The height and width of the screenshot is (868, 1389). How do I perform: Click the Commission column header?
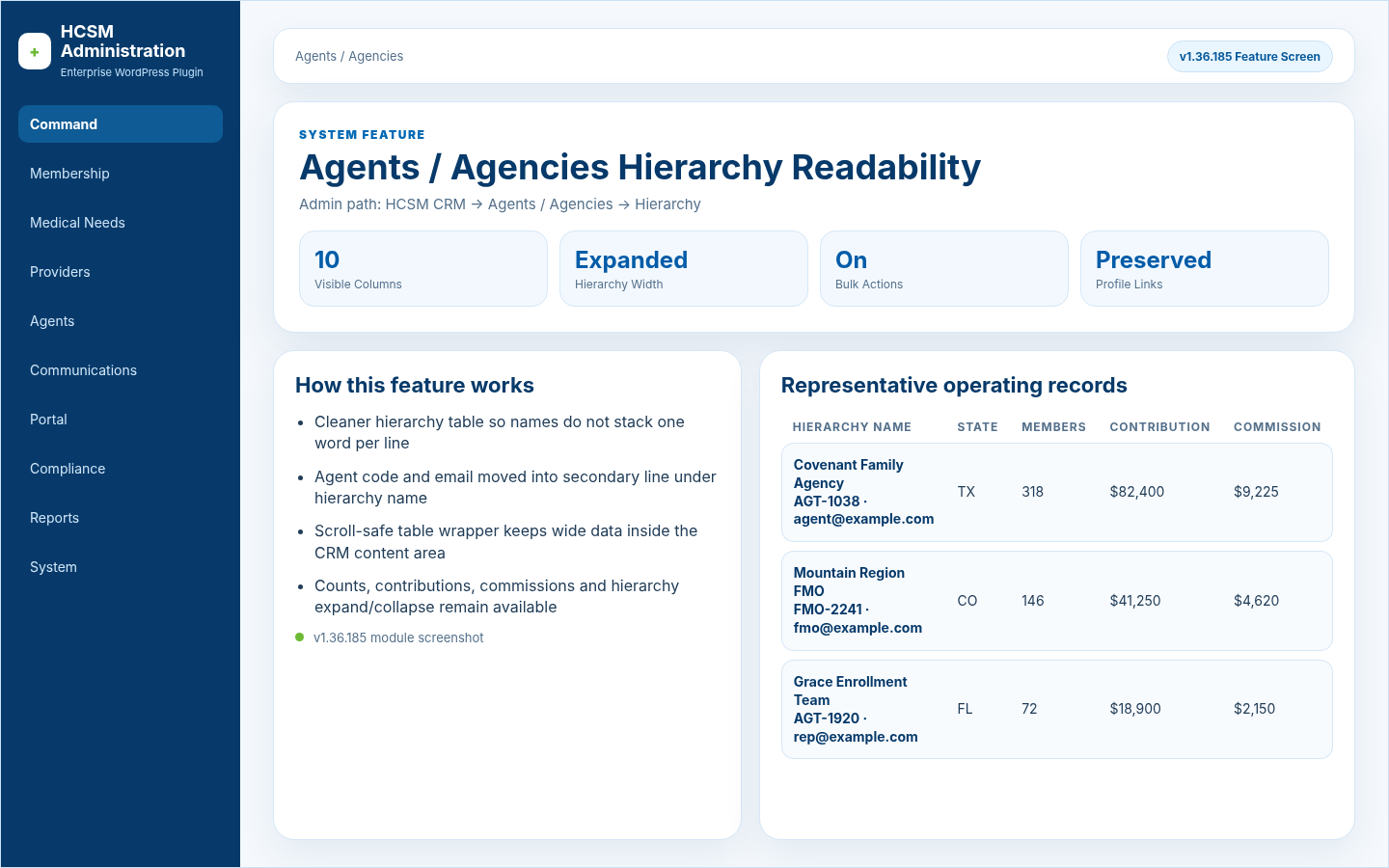pyautogui.click(x=1277, y=427)
